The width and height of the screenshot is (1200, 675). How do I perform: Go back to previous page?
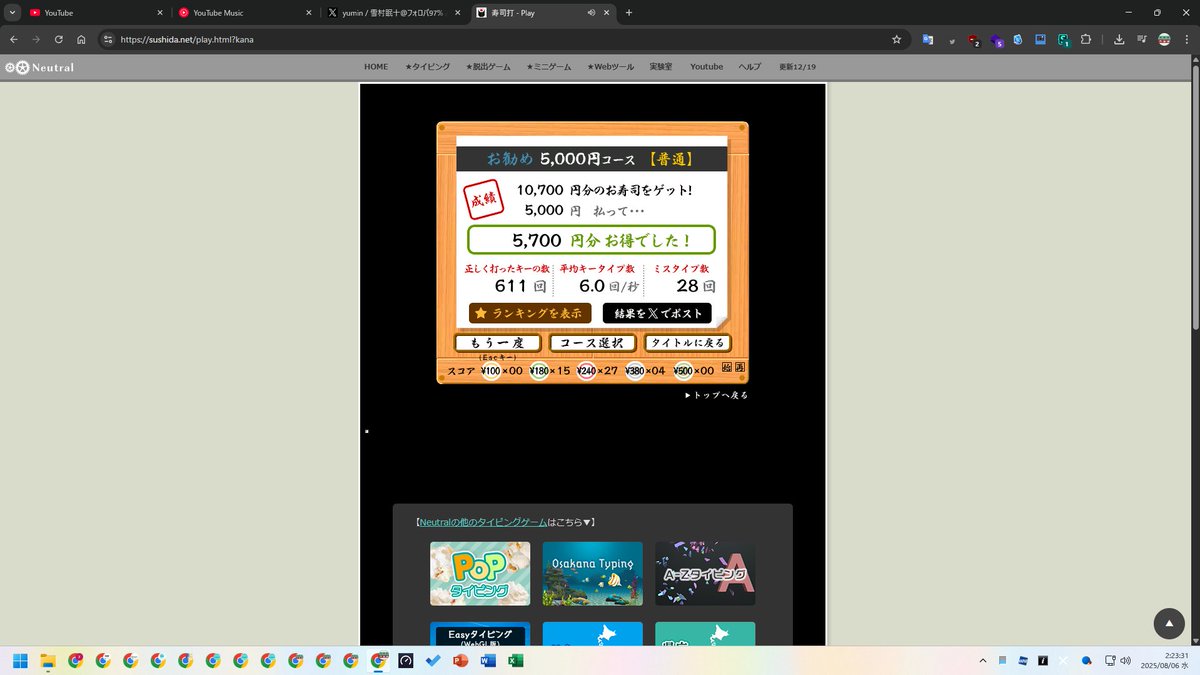point(14,39)
